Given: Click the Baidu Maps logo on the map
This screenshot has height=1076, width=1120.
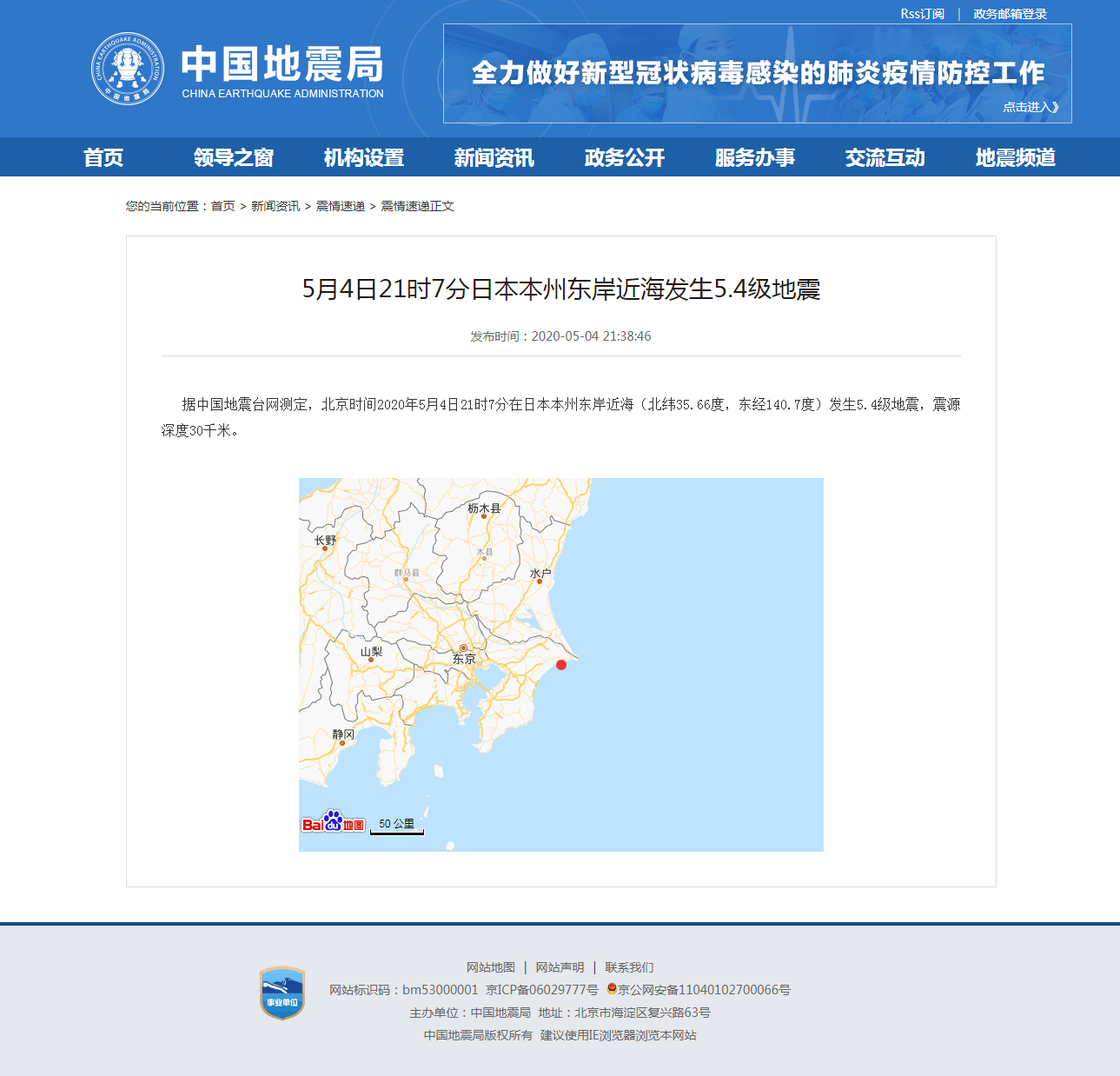Looking at the screenshot, I should pos(333,820).
